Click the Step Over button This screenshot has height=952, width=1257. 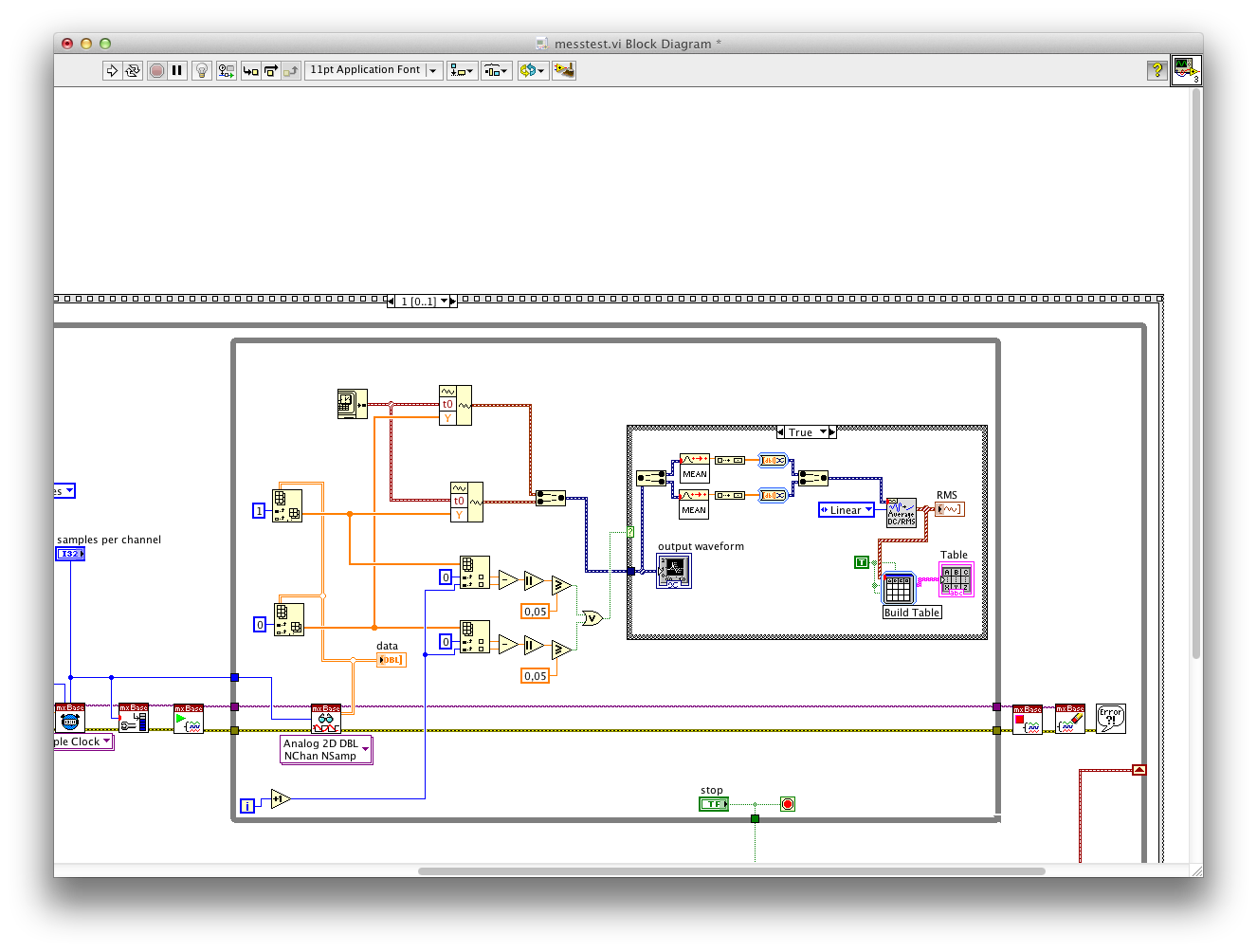tap(271, 70)
